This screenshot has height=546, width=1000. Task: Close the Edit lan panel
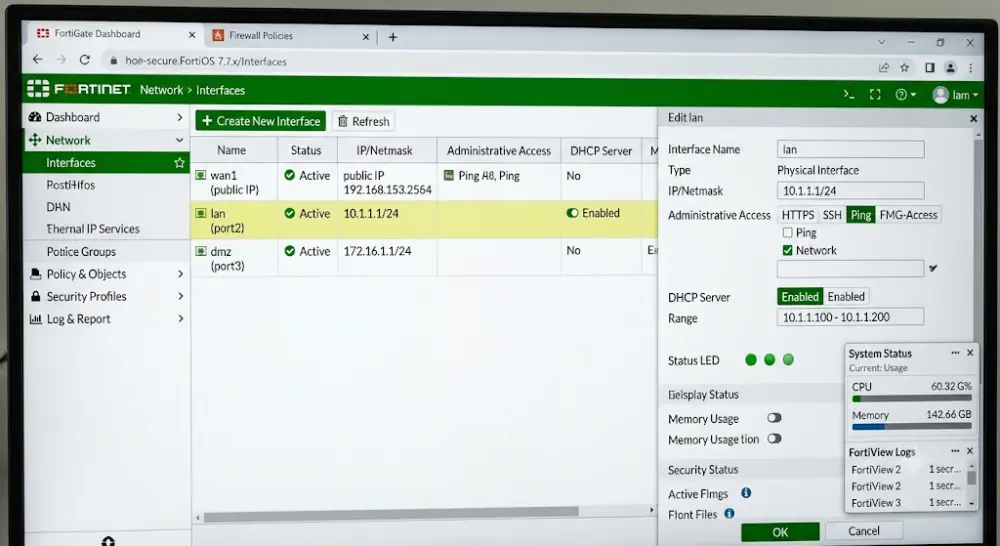(973, 119)
